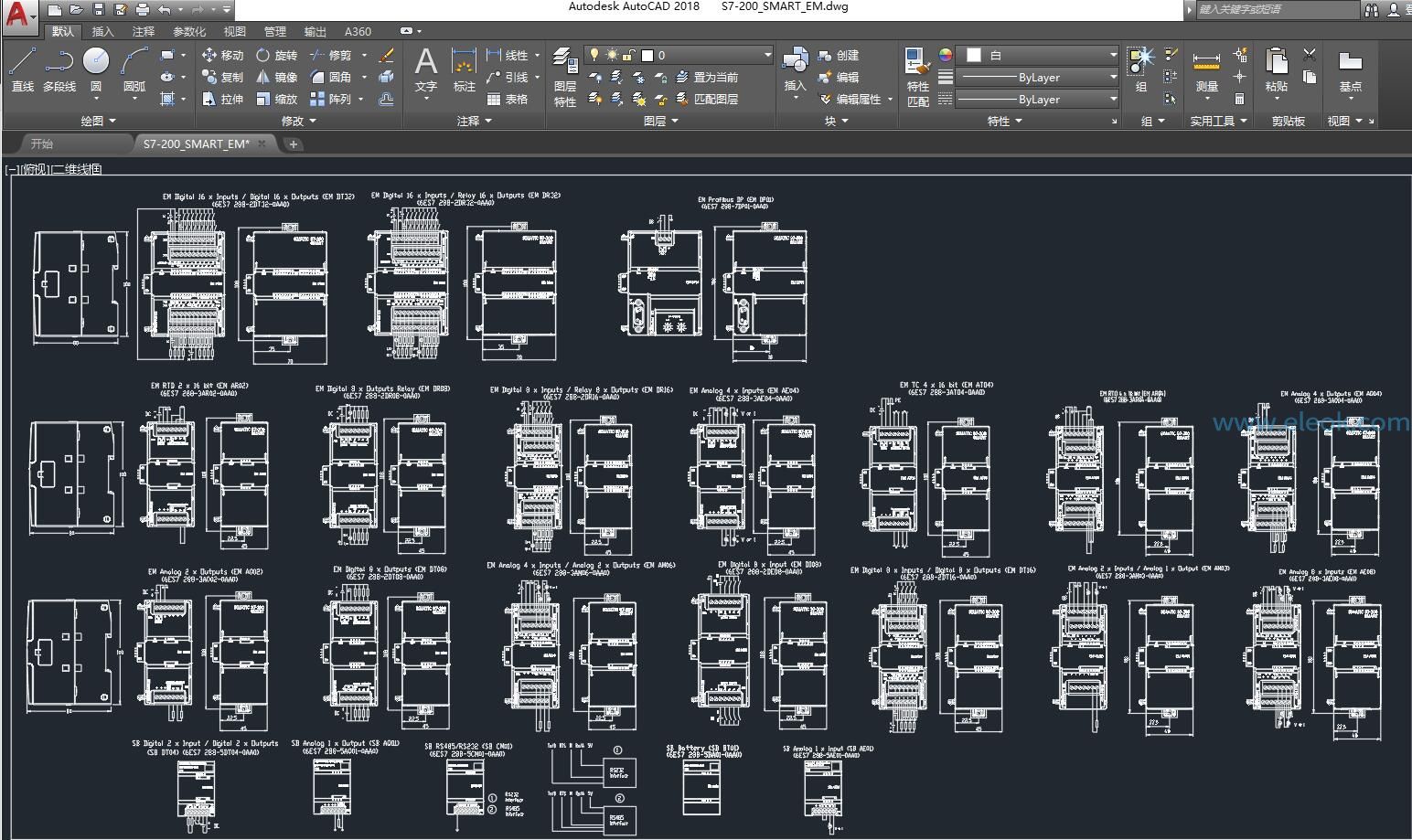Open the object color wheel icon
The width and height of the screenshot is (1412, 840).
click(946, 55)
